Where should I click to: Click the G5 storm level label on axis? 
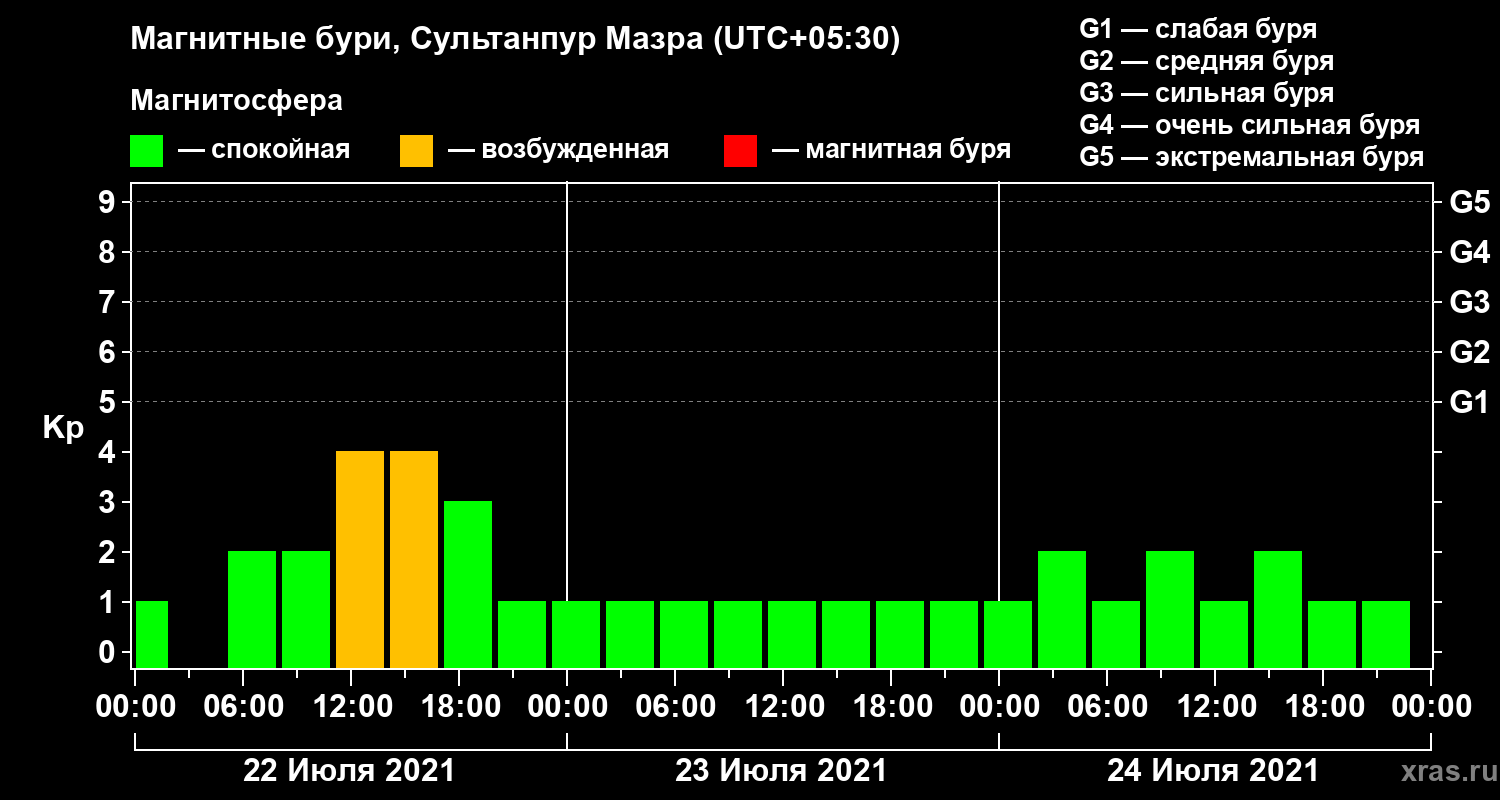(1470, 202)
